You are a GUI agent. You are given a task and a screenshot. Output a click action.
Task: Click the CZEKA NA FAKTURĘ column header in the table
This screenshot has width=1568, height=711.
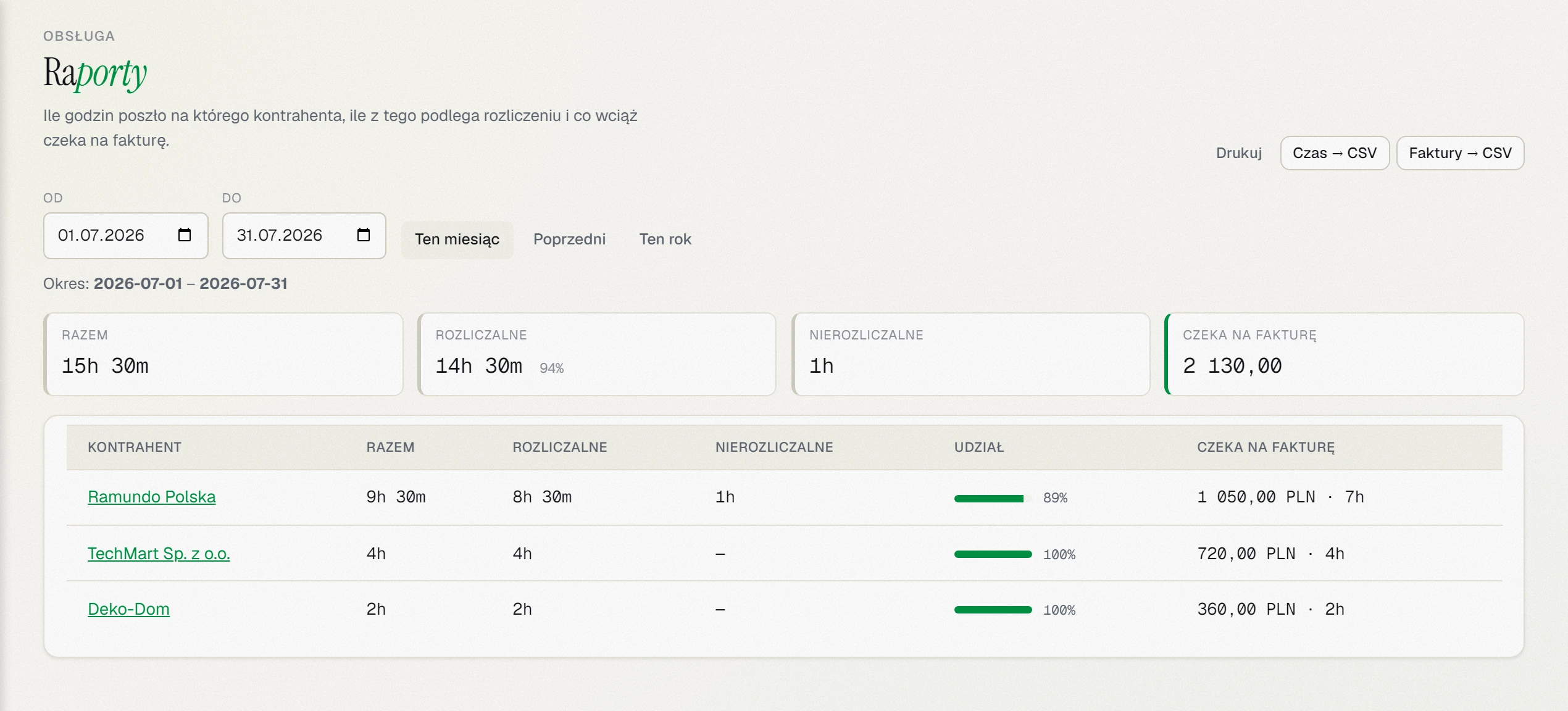[1266, 447]
